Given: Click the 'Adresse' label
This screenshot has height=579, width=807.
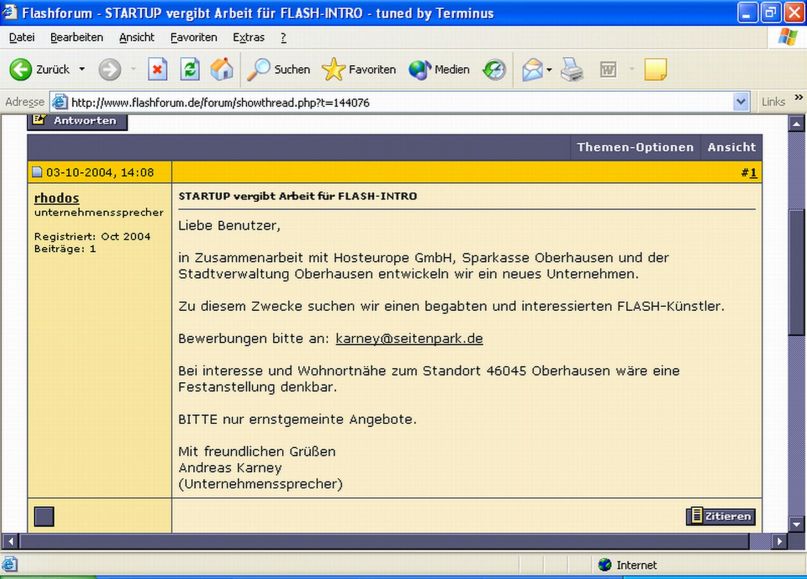Looking at the screenshot, I should point(25,102).
